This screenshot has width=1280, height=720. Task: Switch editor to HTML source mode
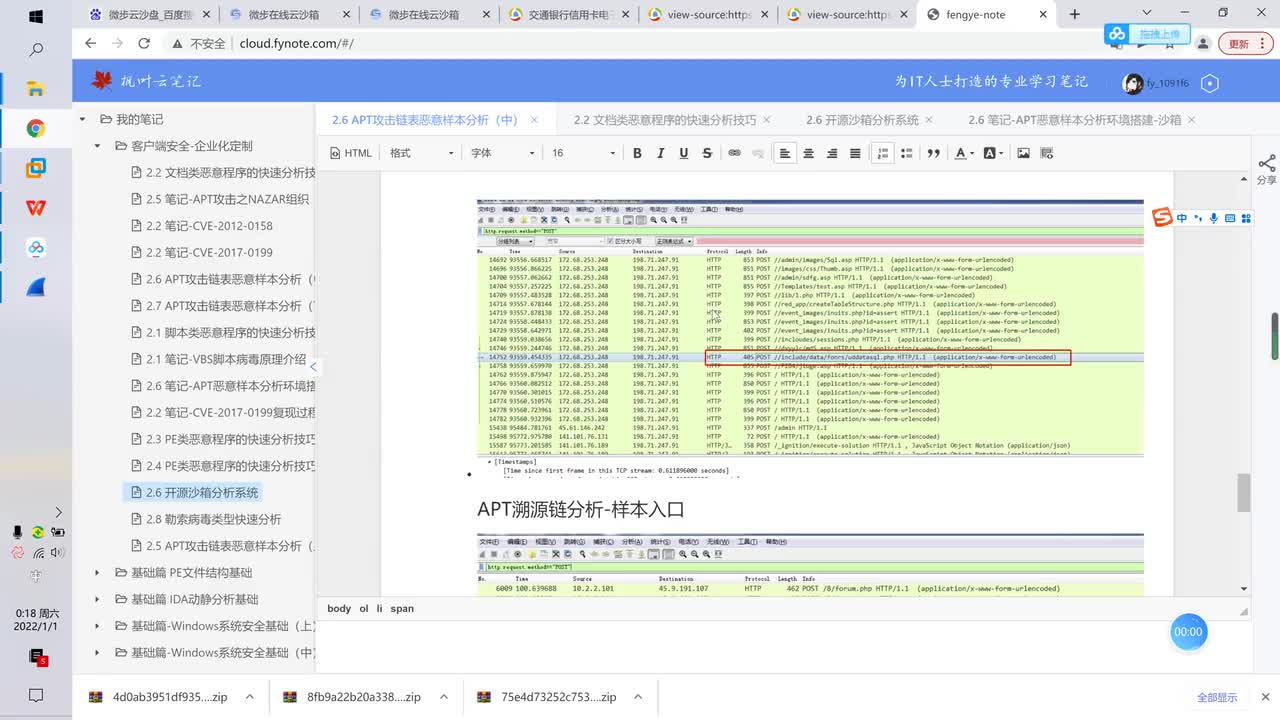pyautogui.click(x=351, y=153)
